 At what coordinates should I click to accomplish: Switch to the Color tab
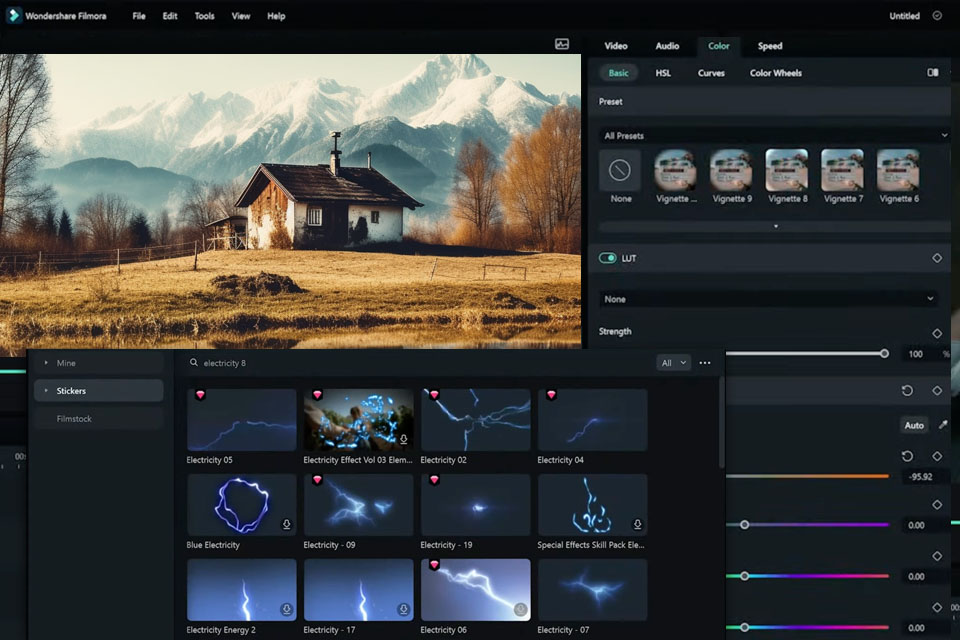point(719,46)
